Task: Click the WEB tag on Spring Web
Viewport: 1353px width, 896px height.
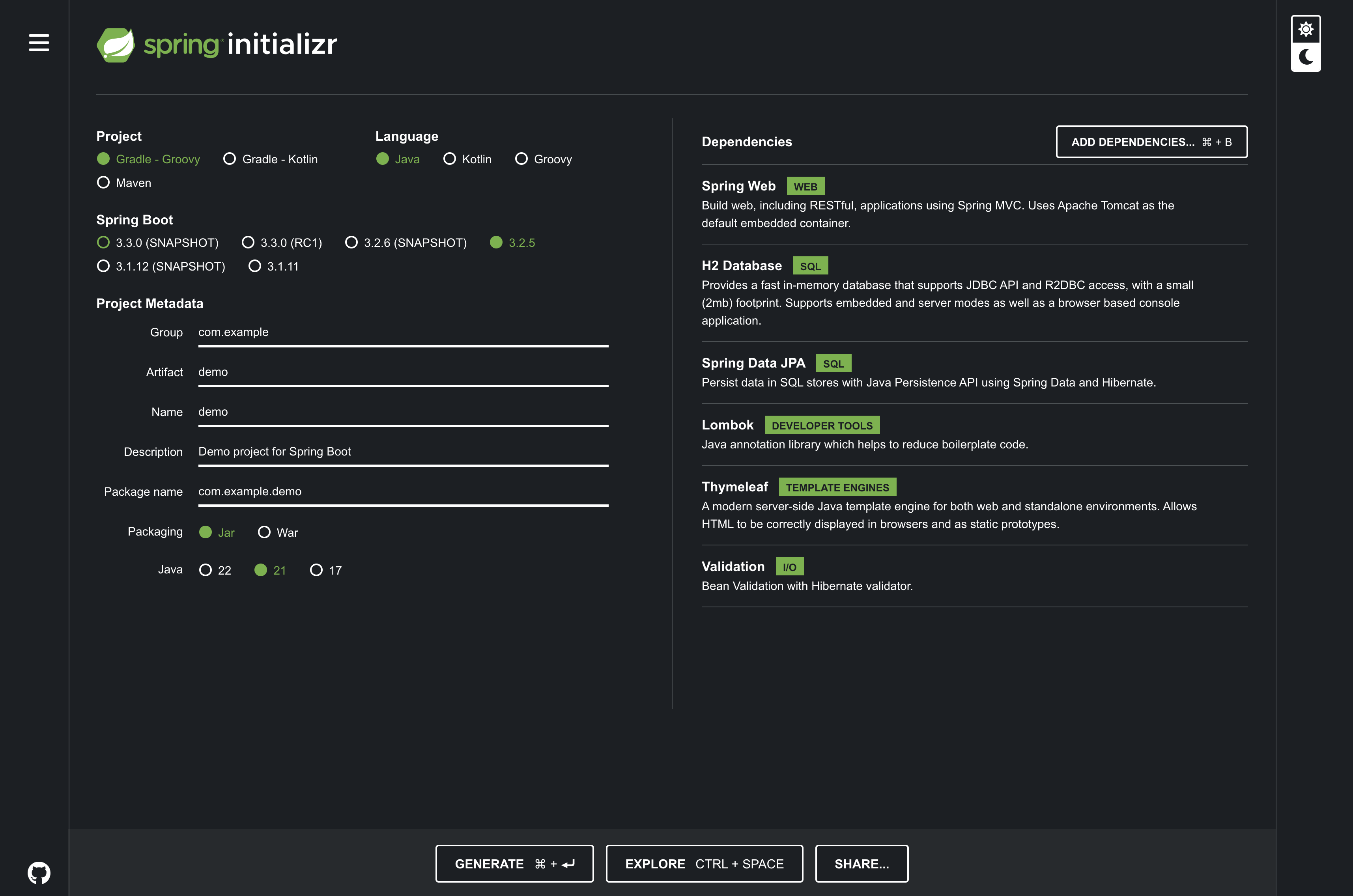Action: coord(805,186)
